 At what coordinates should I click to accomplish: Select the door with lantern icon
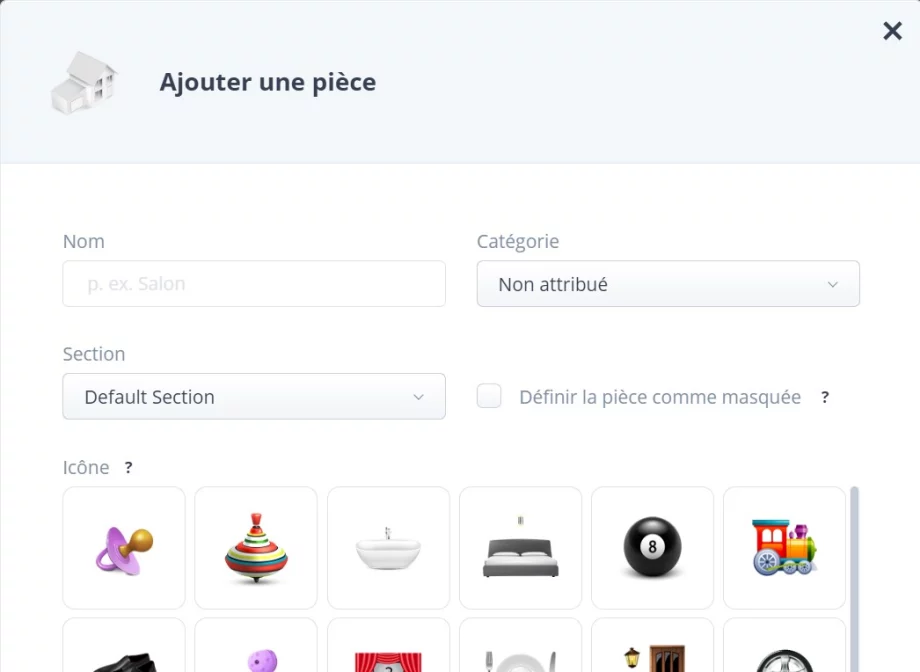coord(652,650)
